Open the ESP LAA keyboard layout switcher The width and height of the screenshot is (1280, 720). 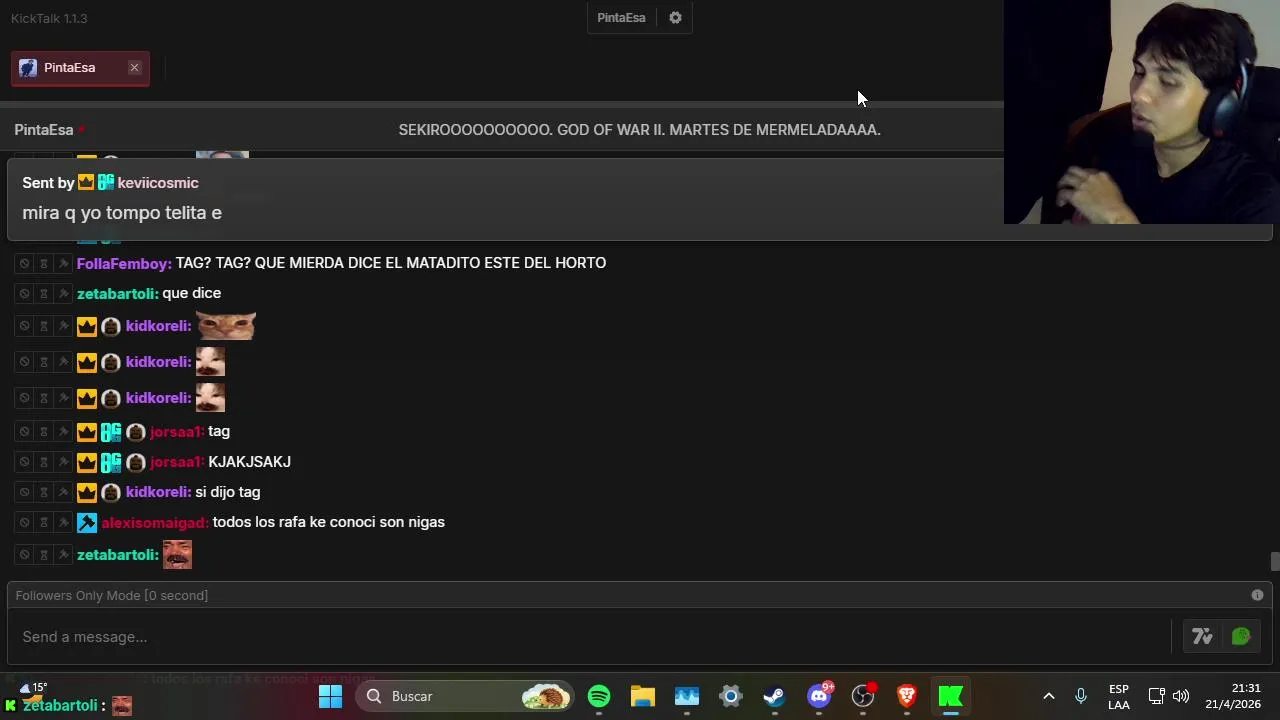1119,696
